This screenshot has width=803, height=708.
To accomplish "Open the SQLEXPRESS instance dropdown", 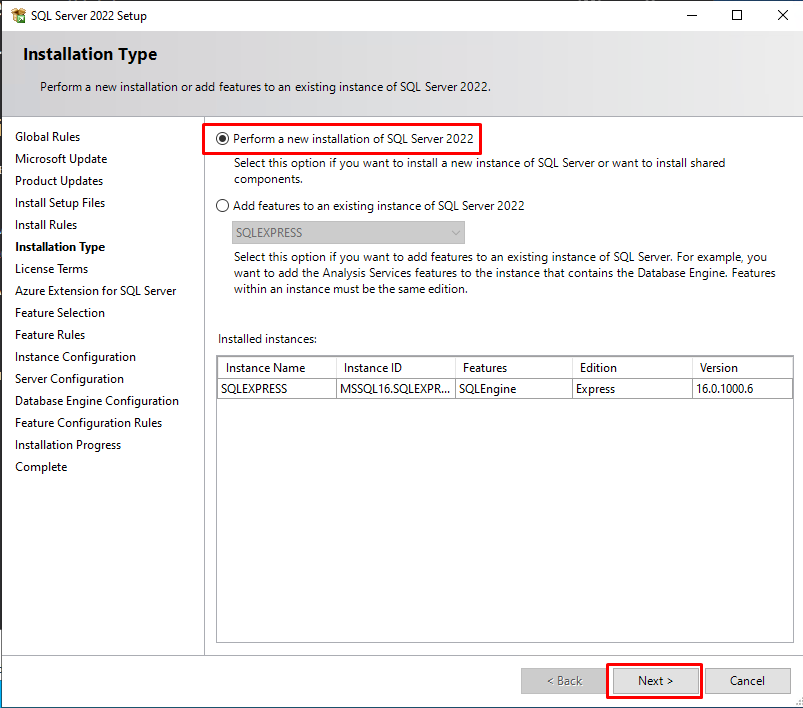I will click(x=341, y=232).
